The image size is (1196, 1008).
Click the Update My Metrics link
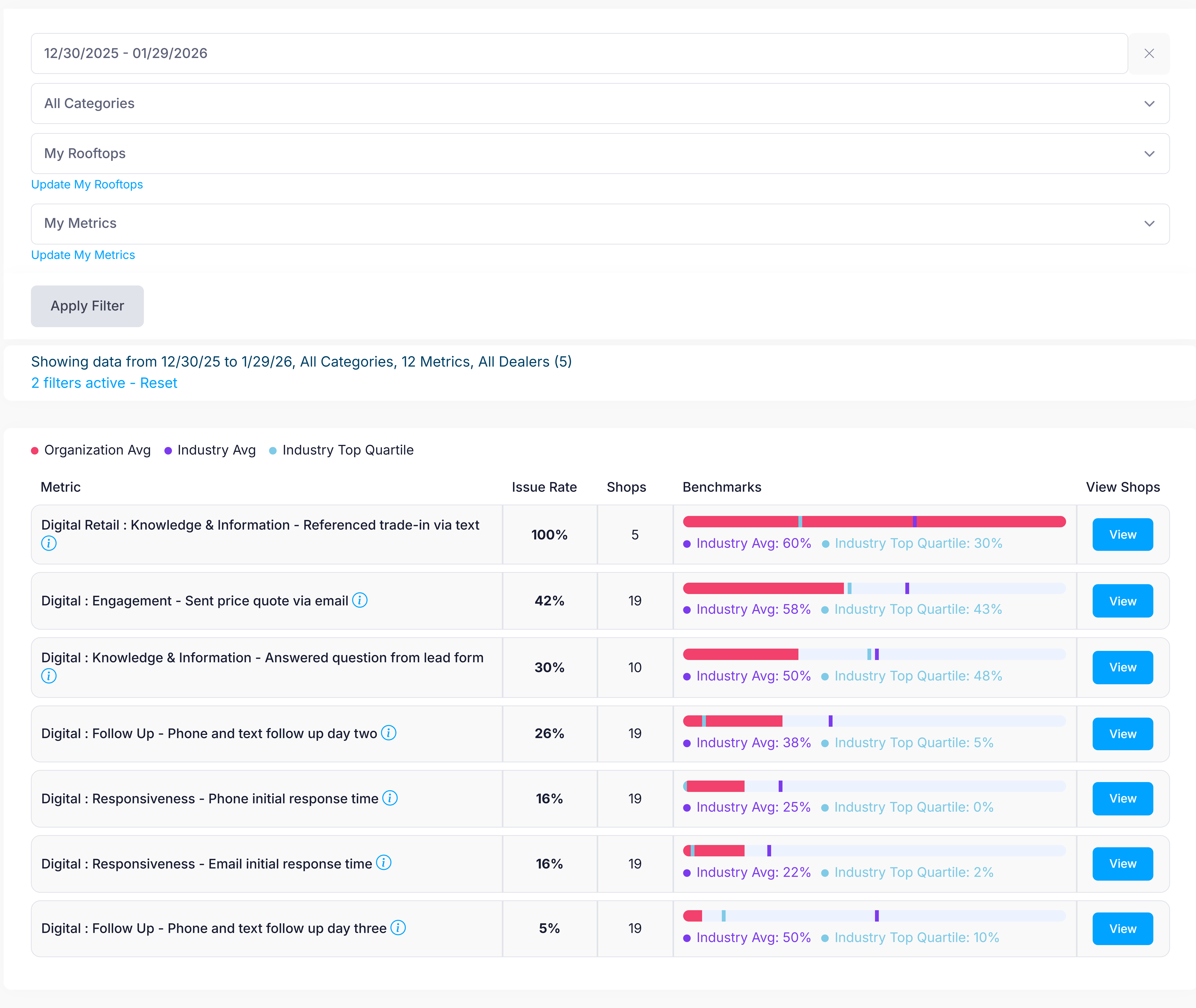(83, 255)
